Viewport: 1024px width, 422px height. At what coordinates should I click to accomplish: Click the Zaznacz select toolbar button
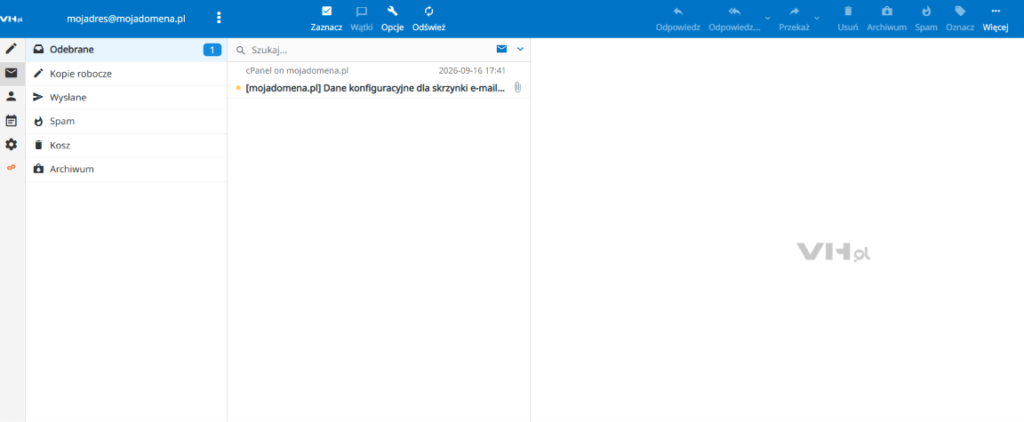pos(327,19)
